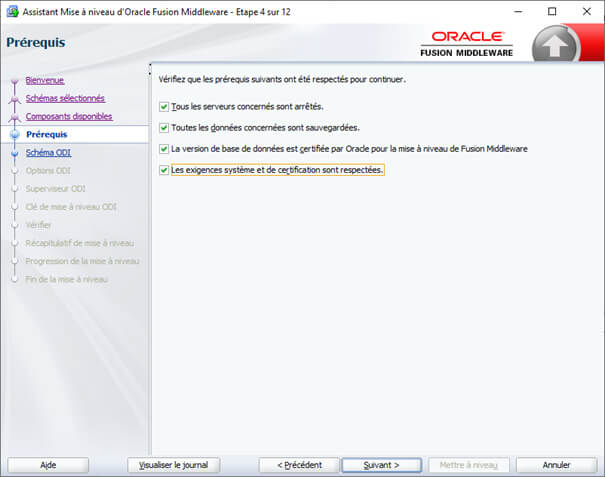Click the 'Superviseur ODI' disabled step

point(56,189)
